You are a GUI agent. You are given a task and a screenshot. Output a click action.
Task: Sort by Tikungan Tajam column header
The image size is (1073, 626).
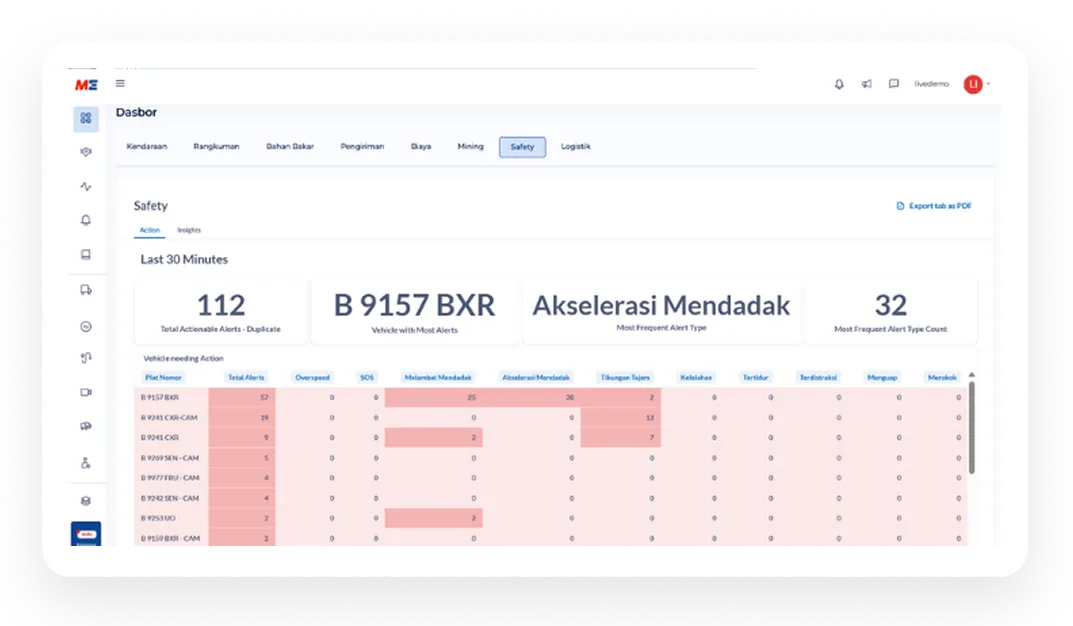coord(625,377)
